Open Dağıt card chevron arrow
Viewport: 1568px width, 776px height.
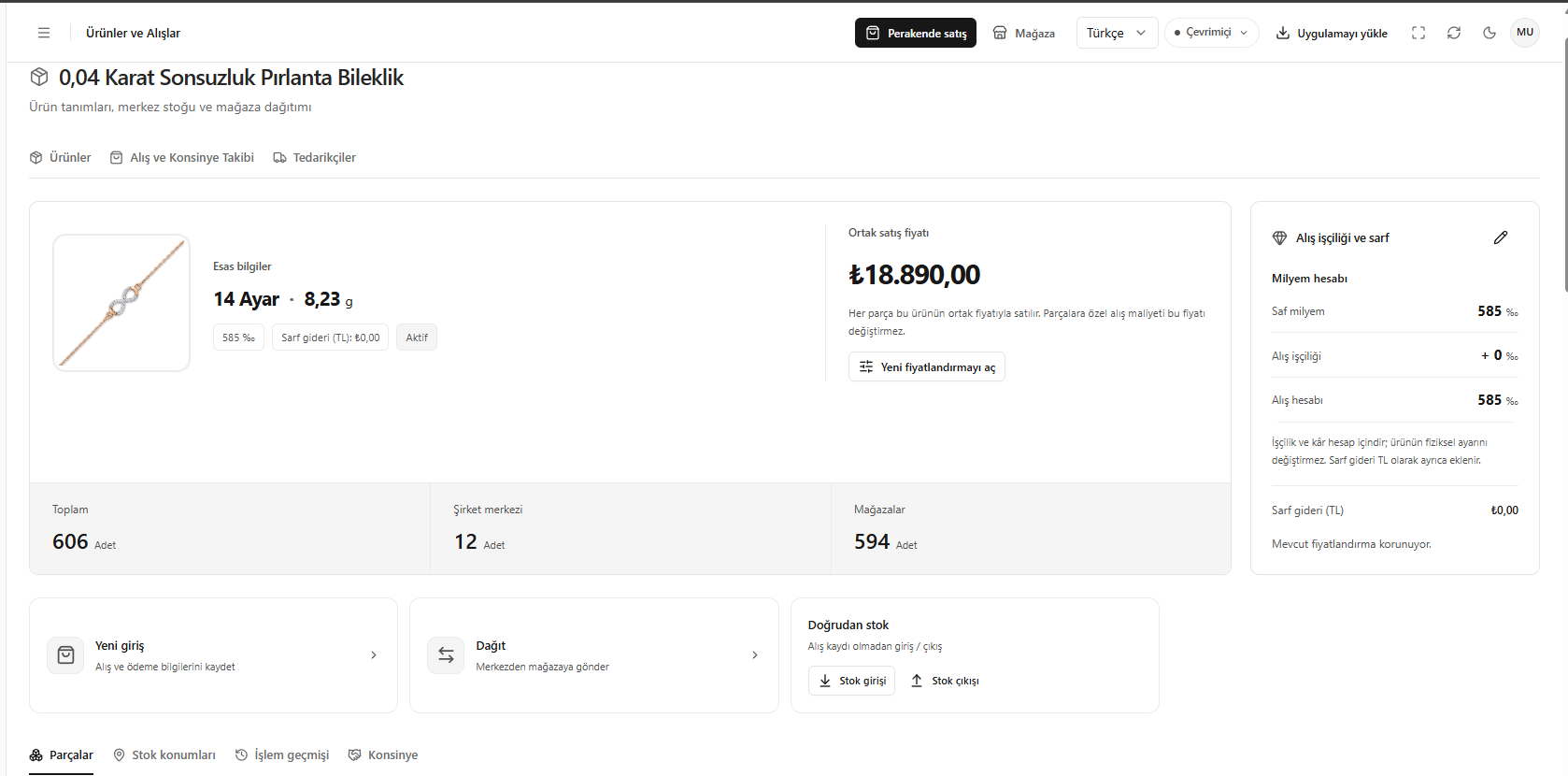[x=755, y=655]
